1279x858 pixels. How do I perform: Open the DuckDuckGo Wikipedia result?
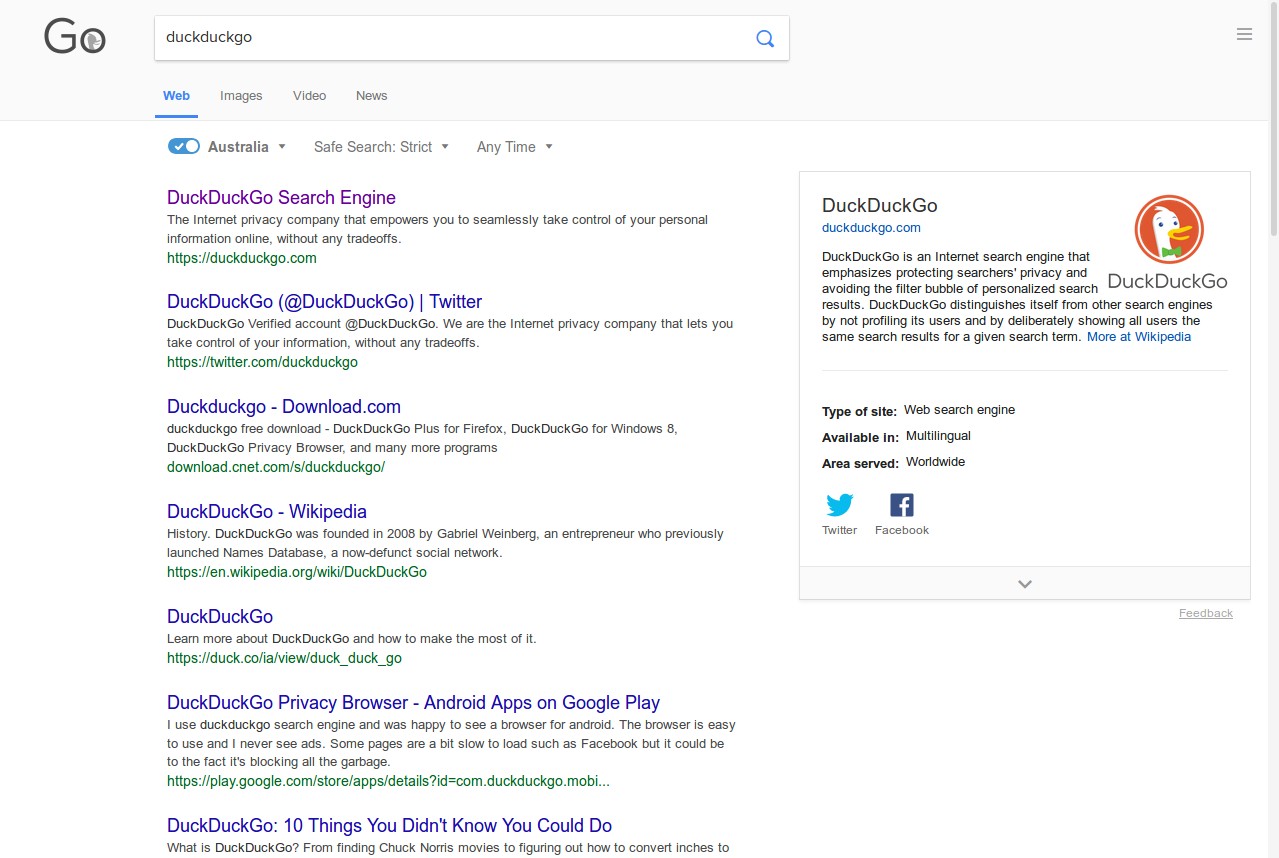[266, 511]
